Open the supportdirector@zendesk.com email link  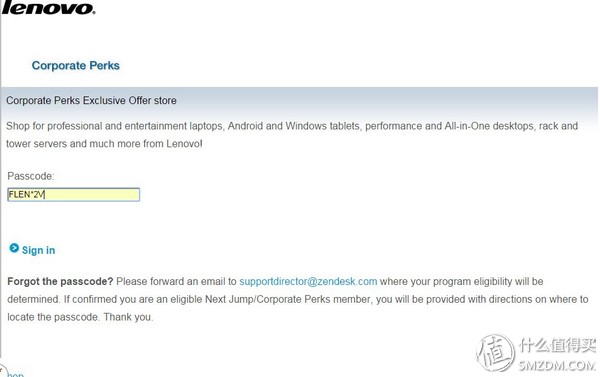tap(308, 281)
